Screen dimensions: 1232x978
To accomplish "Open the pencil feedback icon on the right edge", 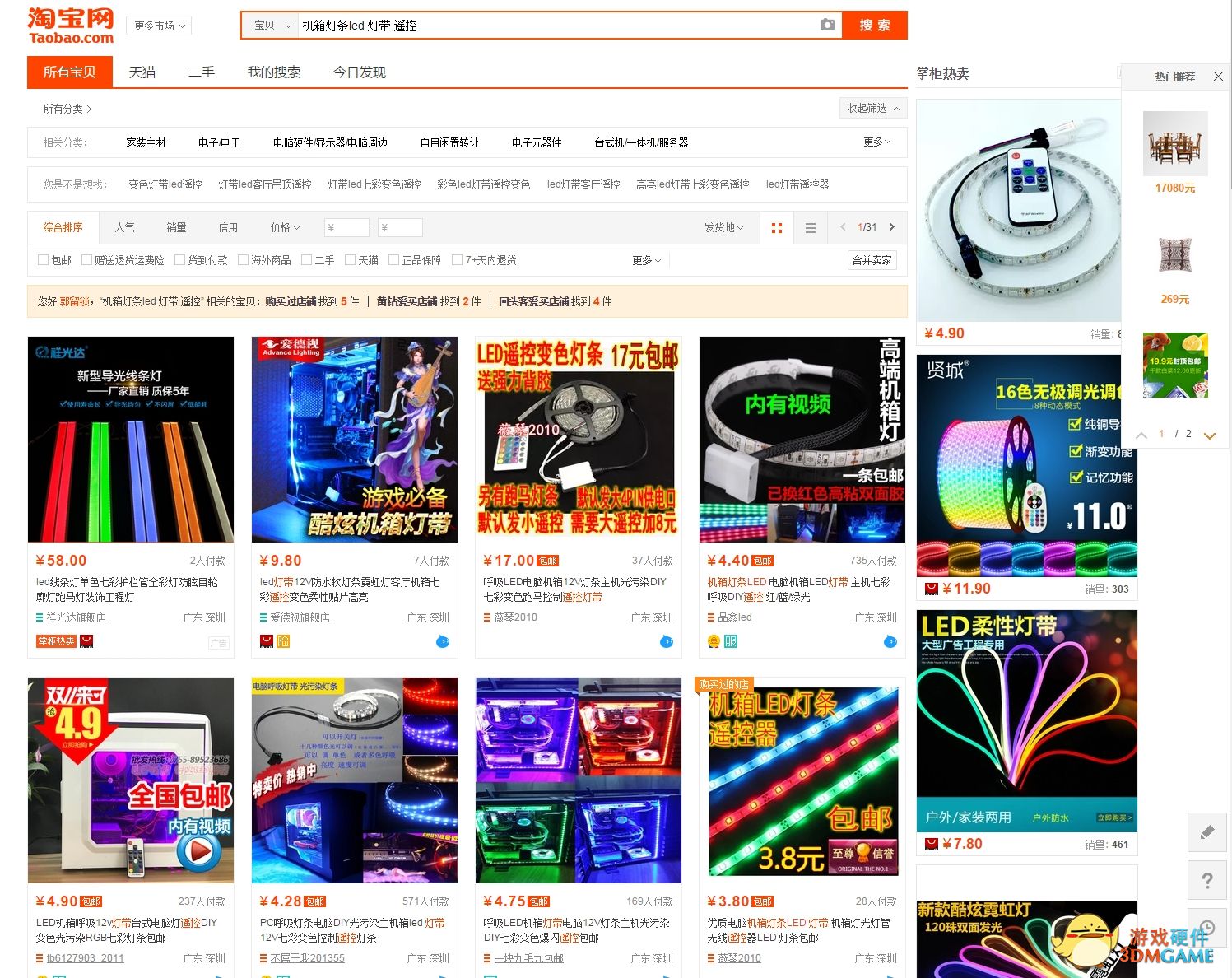I will (1207, 831).
